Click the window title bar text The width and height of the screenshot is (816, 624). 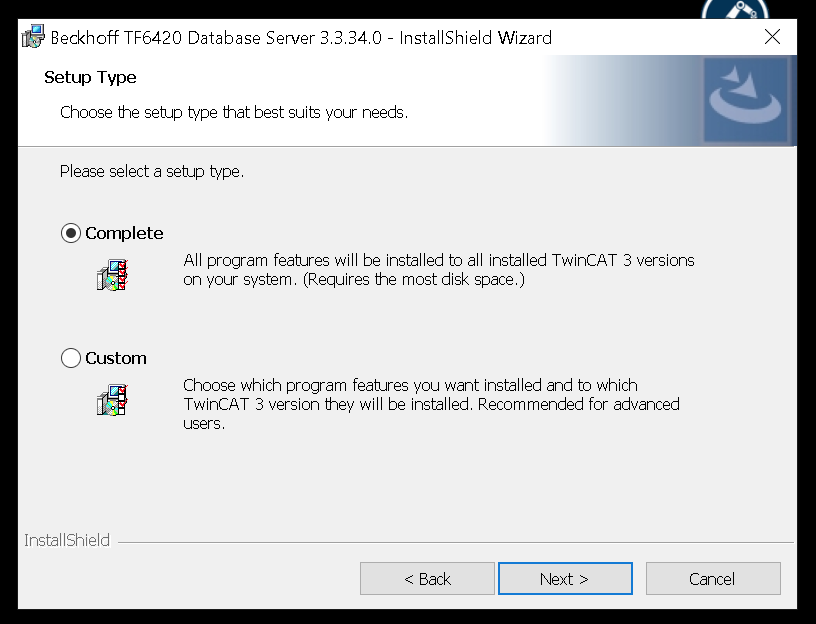click(301, 38)
